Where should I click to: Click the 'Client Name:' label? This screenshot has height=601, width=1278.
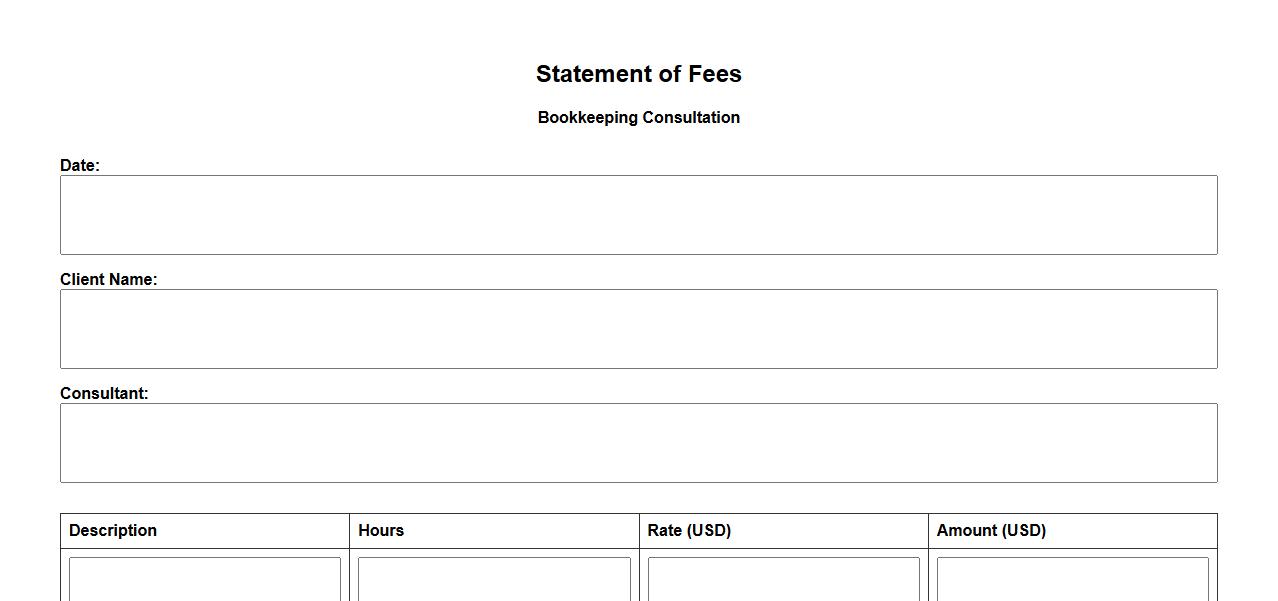pyautogui.click(x=108, y=280)
